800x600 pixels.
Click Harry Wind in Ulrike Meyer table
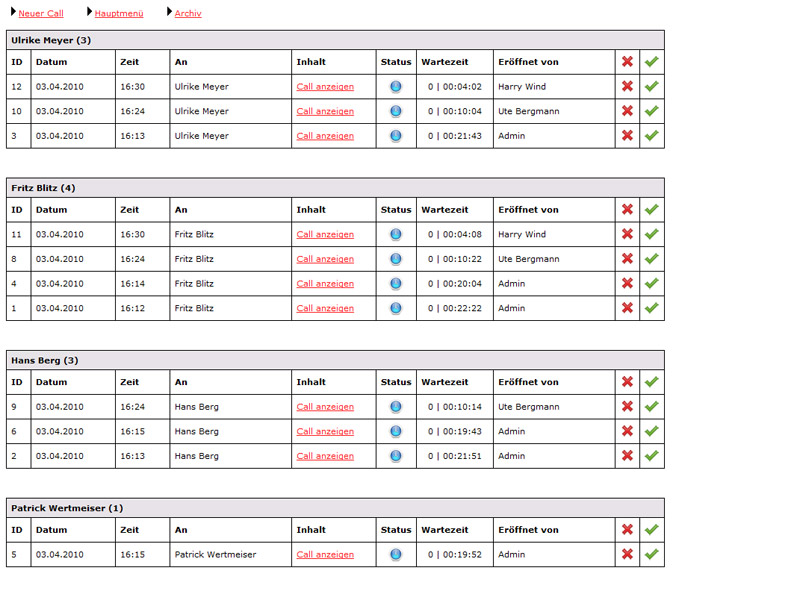pyautogui.click(x=522, y=87)
